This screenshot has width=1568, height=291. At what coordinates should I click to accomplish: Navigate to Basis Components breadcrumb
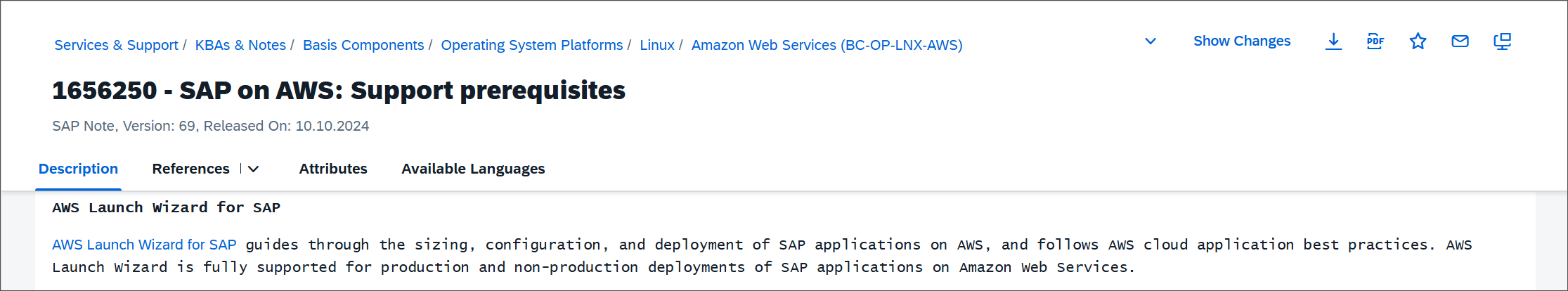click(363, 45)
